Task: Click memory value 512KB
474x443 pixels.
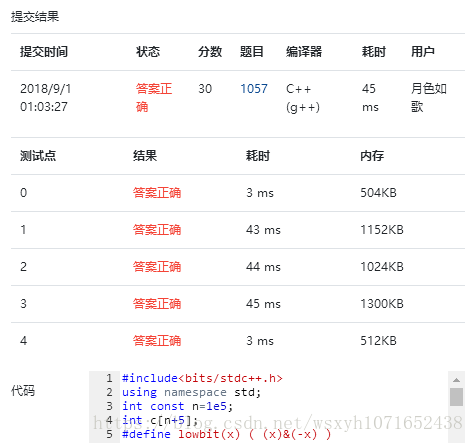Action: pyautogui.click(x=378, y=341)
